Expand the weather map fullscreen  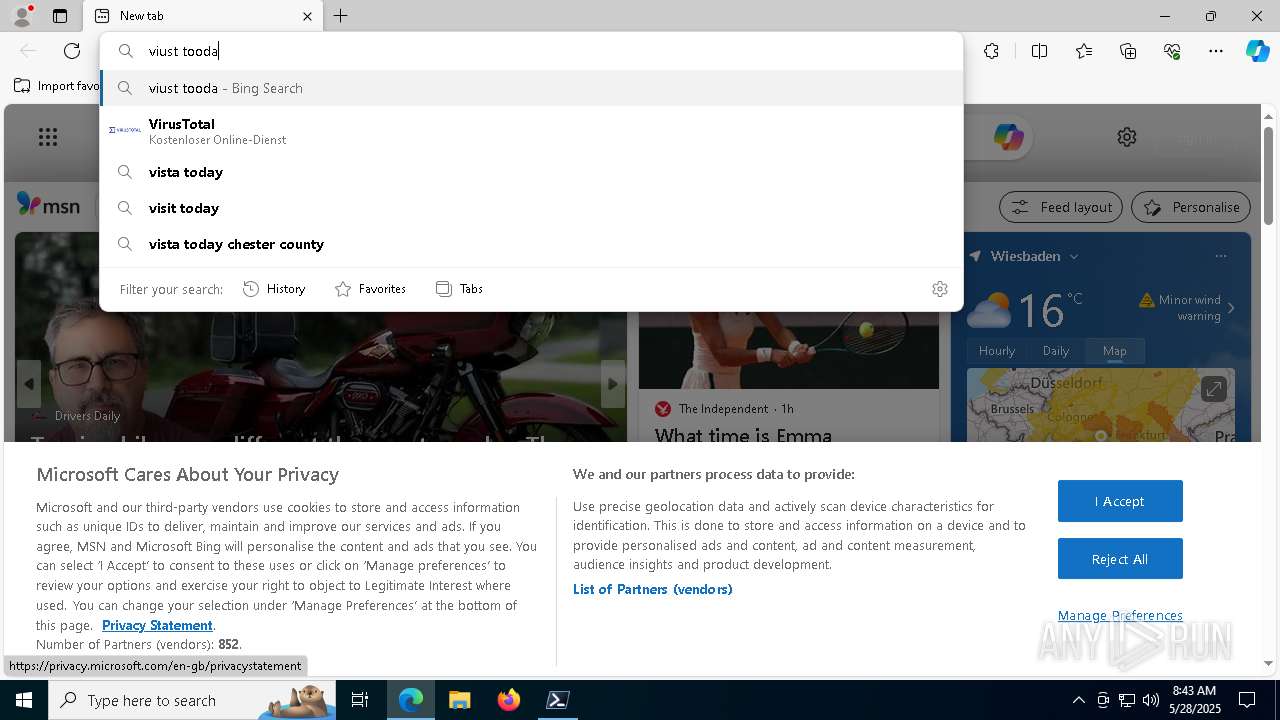(1213, 389)
